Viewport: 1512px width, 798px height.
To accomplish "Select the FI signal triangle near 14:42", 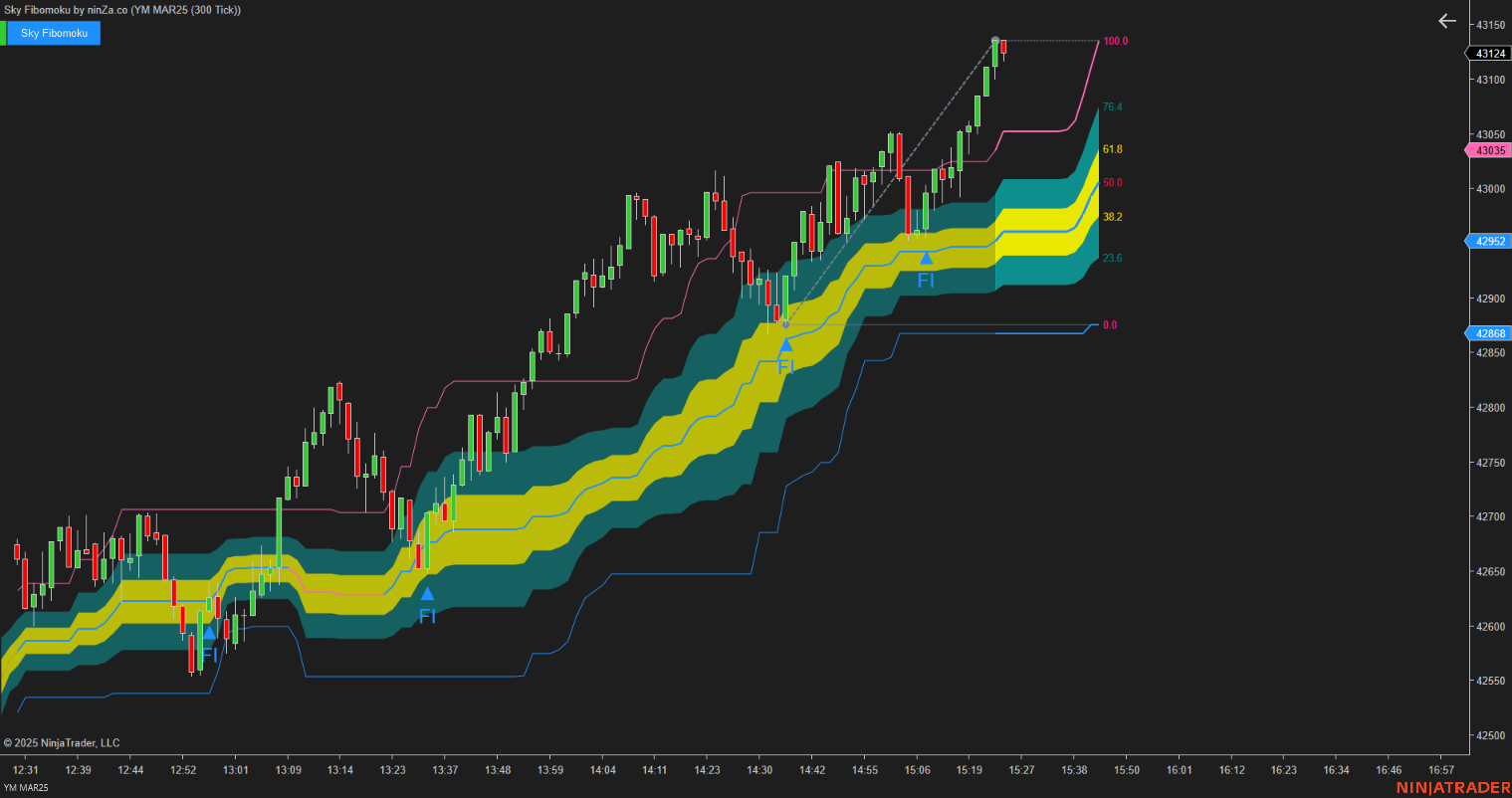I will (787, 343).
